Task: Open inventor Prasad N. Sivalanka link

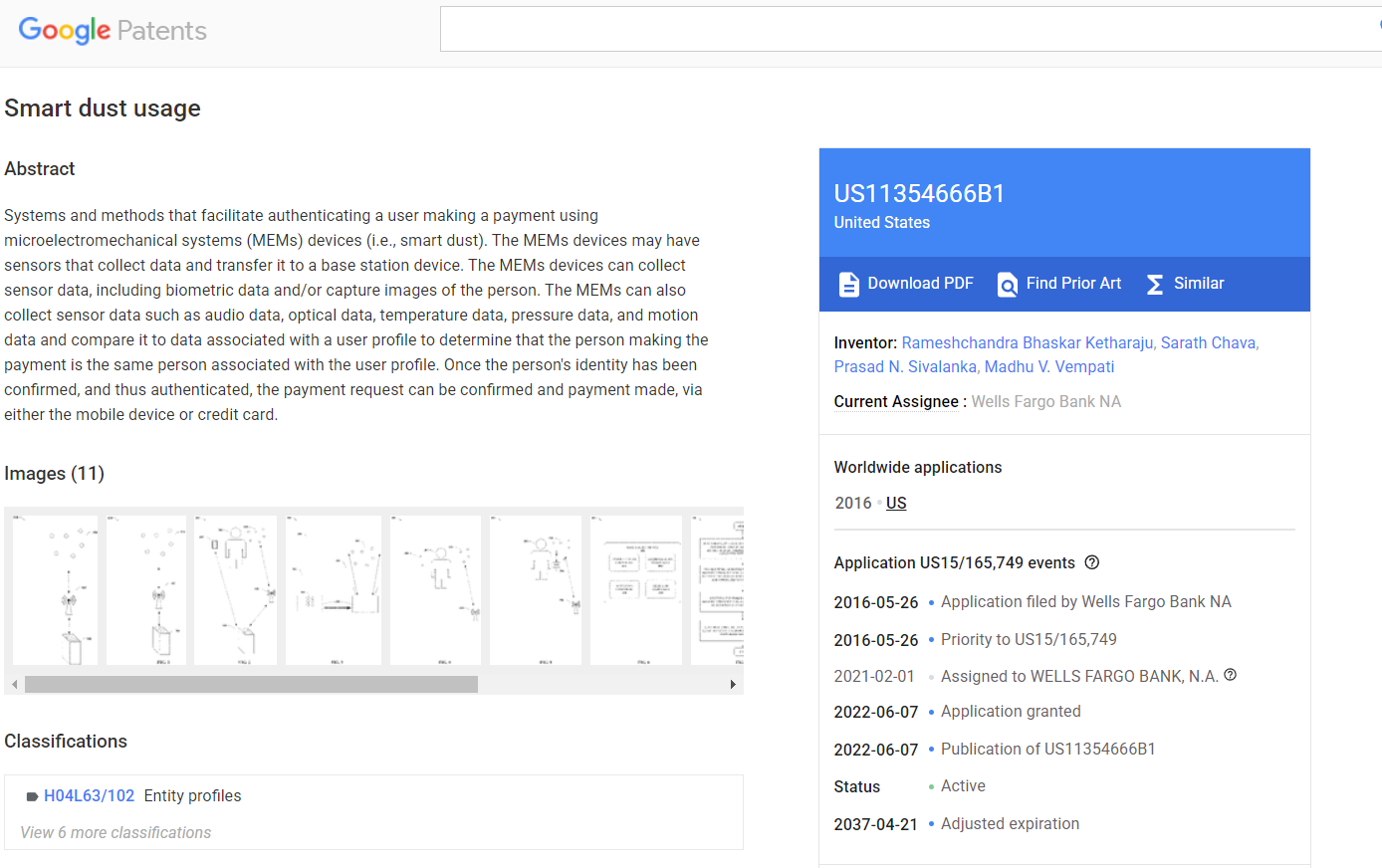Action: 905,366
